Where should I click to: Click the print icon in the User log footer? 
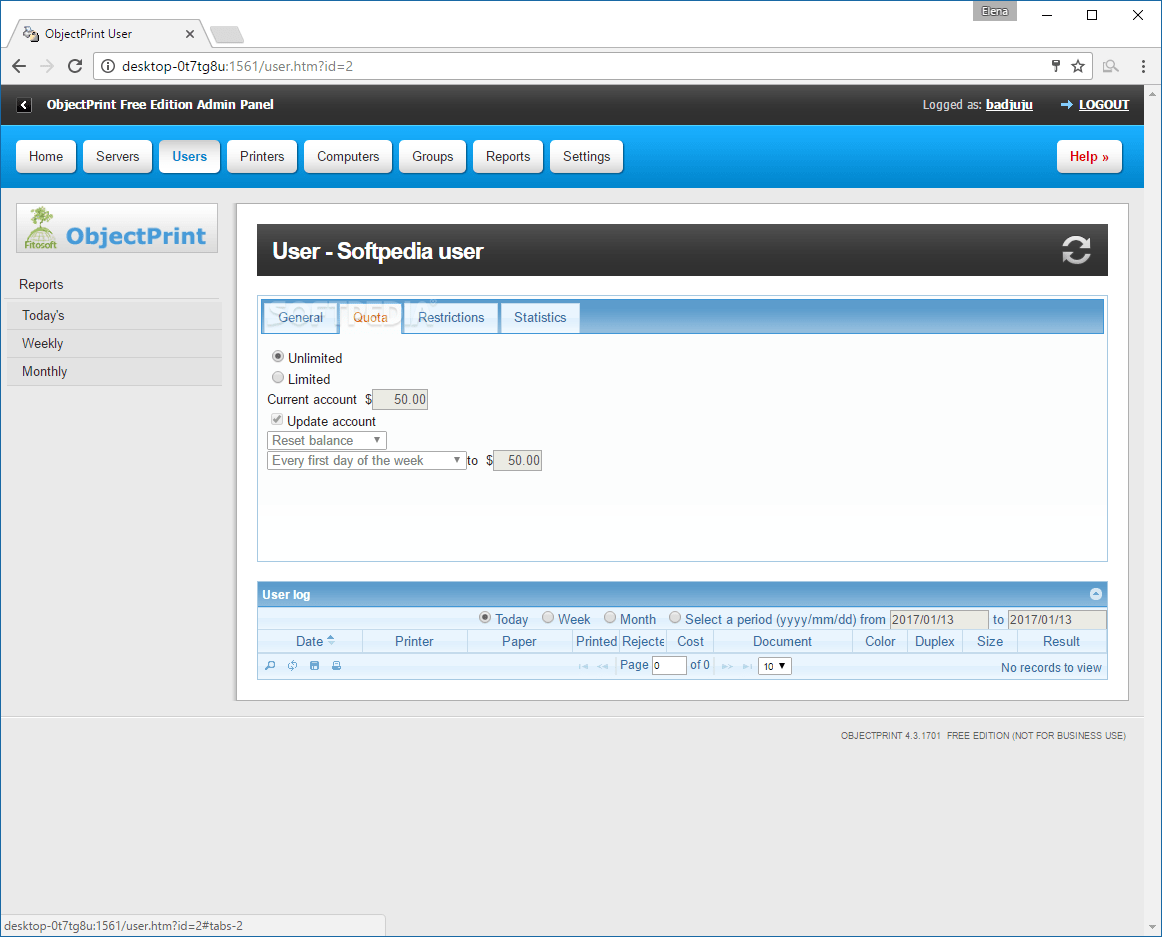[x=336, y=666]
